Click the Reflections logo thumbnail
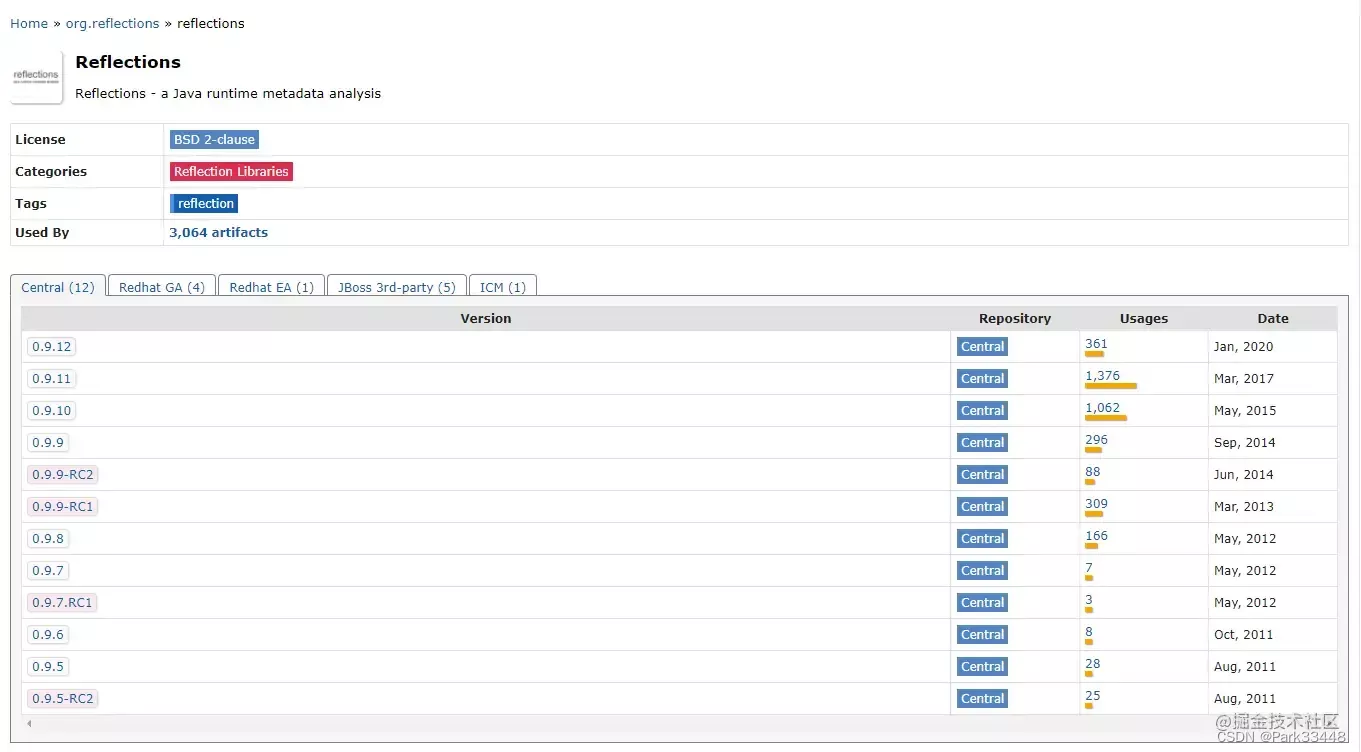 point(36,77)
